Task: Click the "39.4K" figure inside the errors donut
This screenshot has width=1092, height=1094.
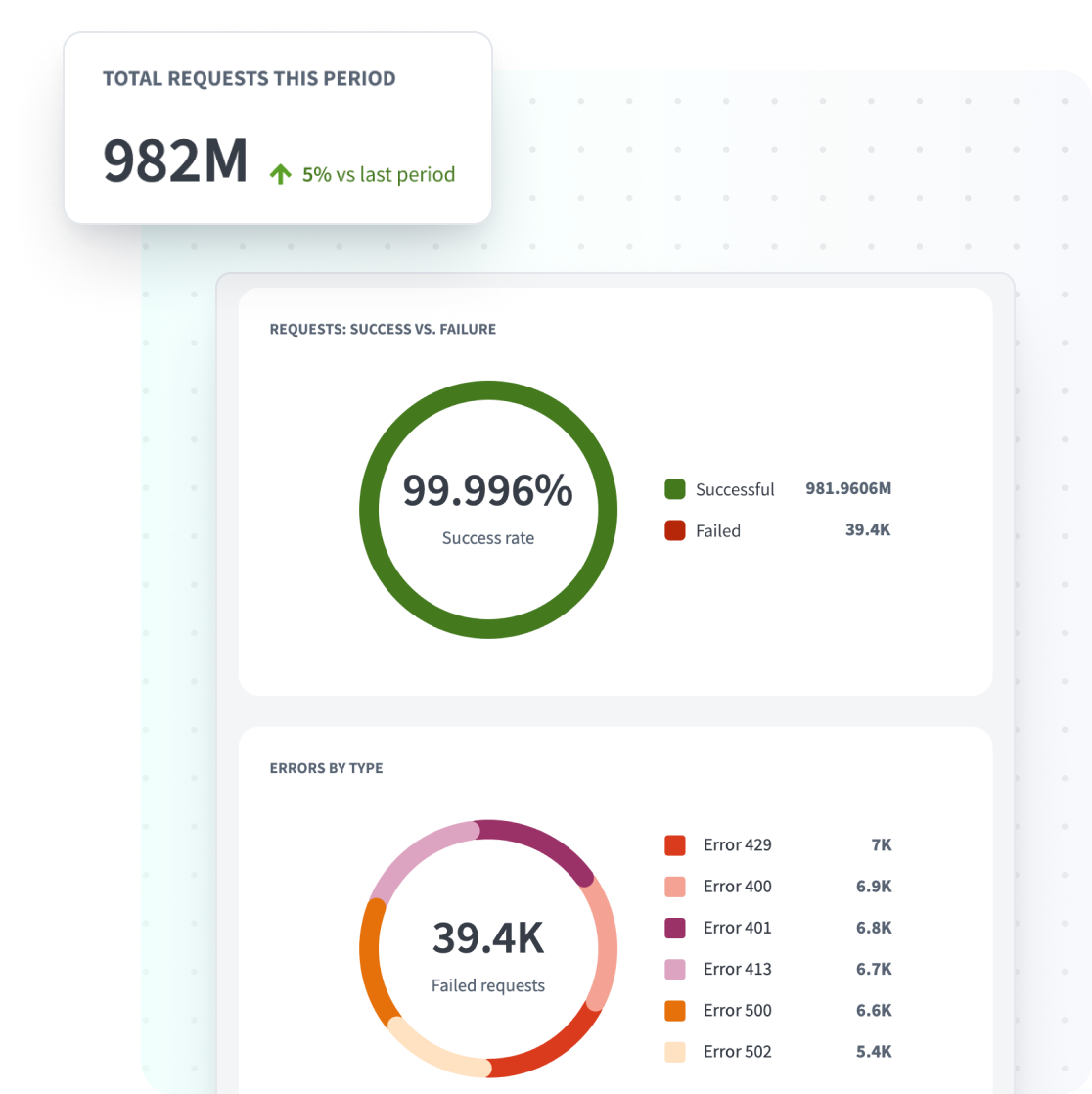Action: coord(487,937)
